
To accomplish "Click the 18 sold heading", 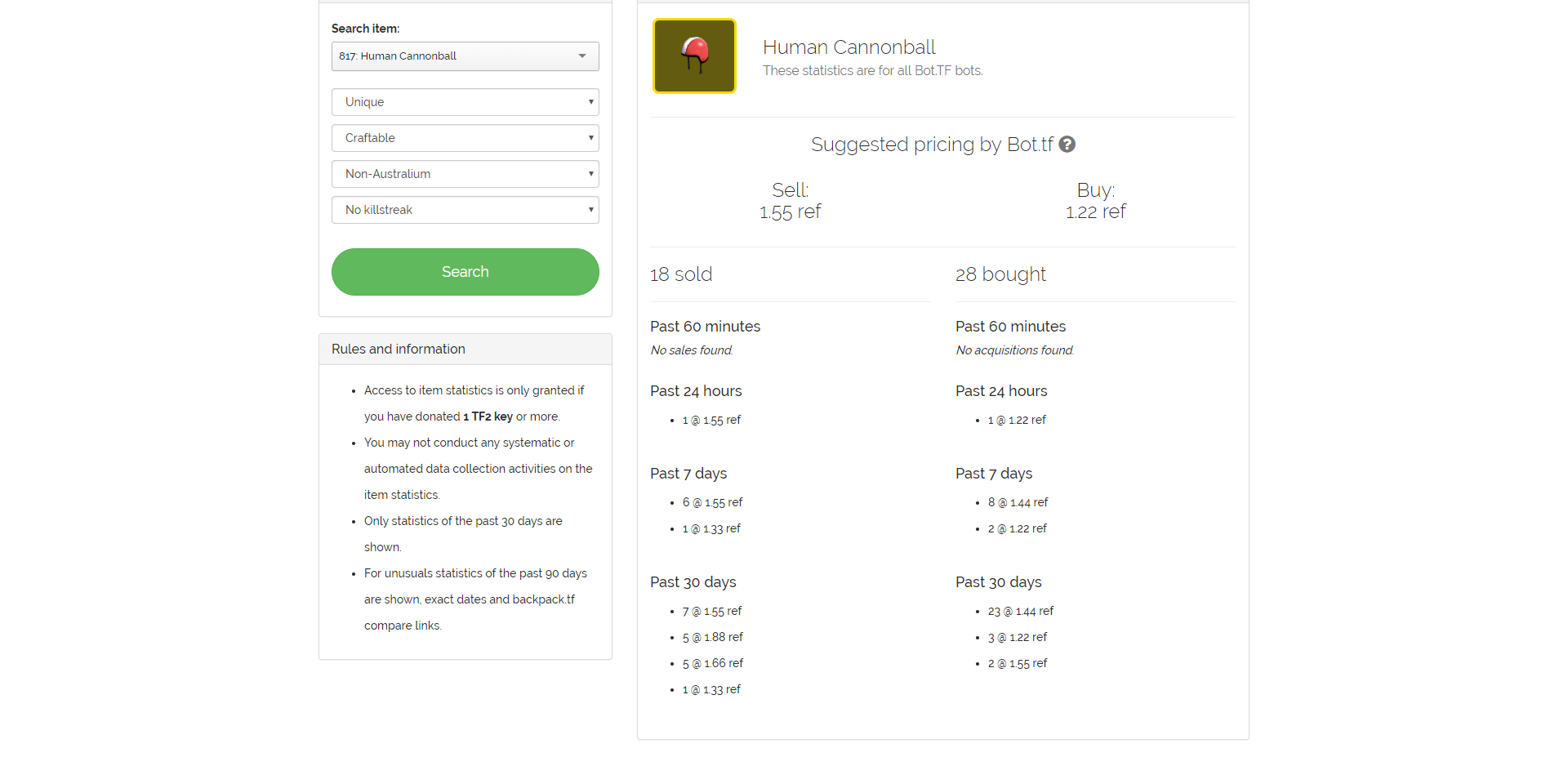I will tap(681, 274).
